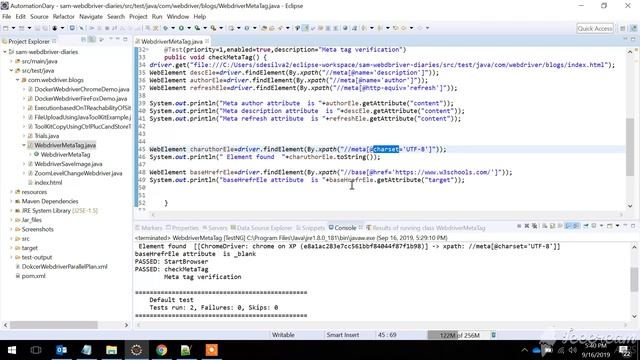This screenshot has height=360, width=640.
Task: Click the New Java Package icon
Action: pyautogui.click(x=231, y=28)
